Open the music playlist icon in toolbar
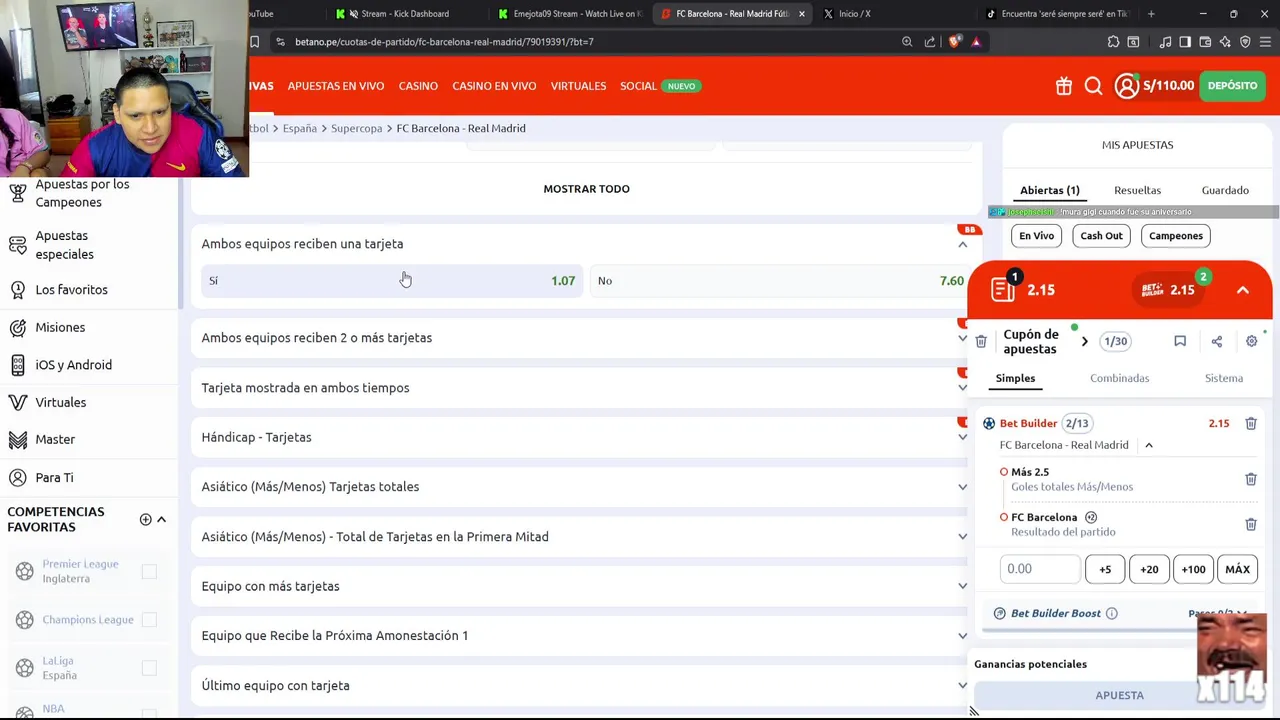 pyautogui.click(x=1165, y=42)
